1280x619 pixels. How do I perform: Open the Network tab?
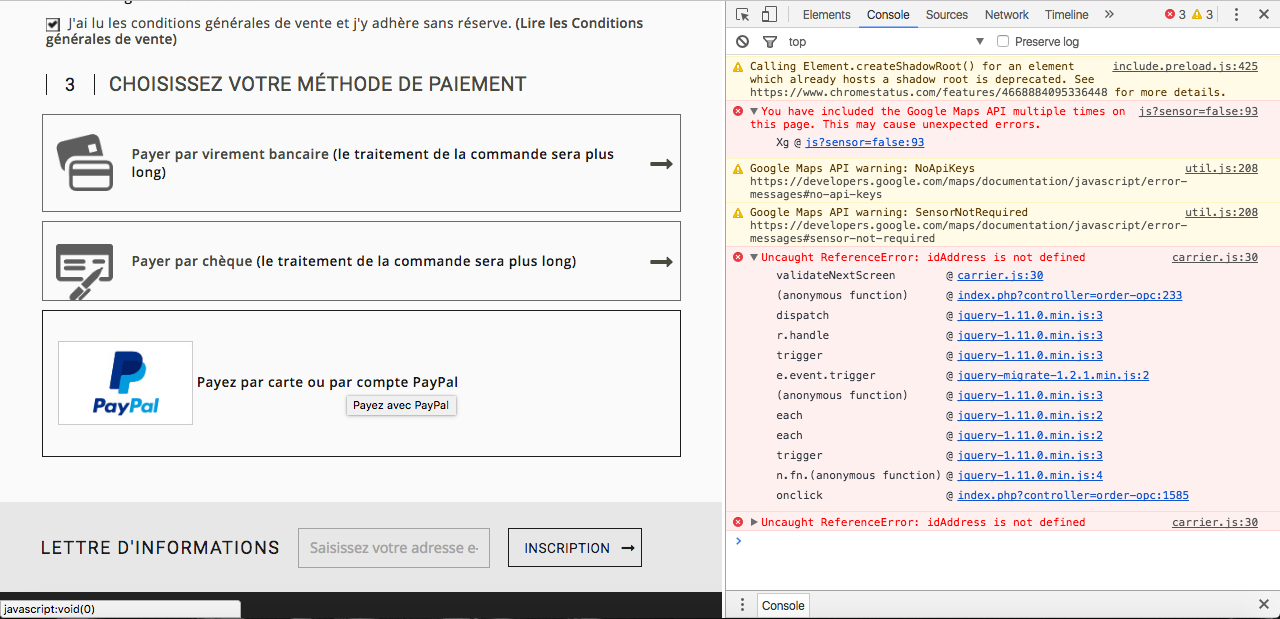[x=1006, y=14]
